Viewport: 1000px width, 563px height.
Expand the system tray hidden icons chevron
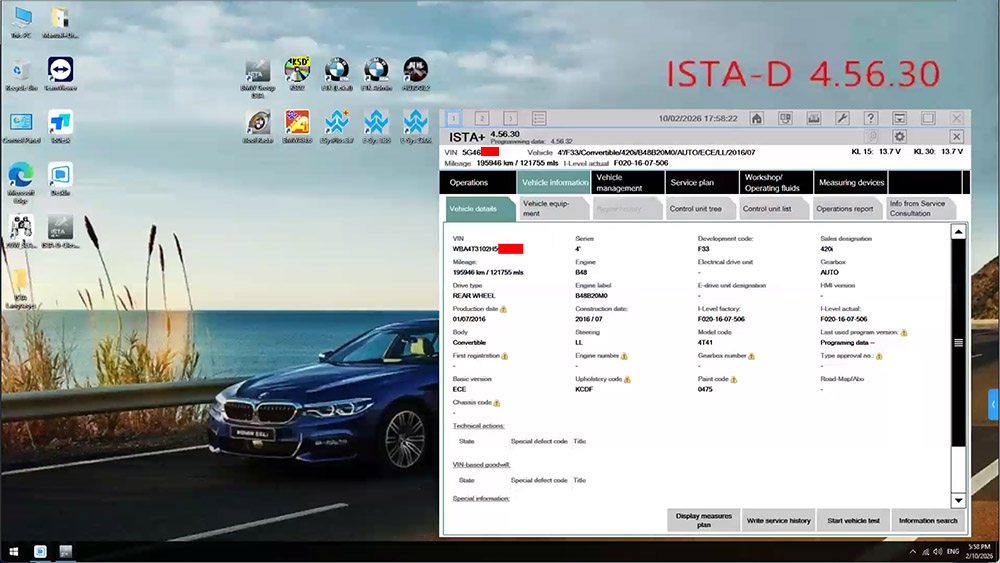[x=912, y=552]
